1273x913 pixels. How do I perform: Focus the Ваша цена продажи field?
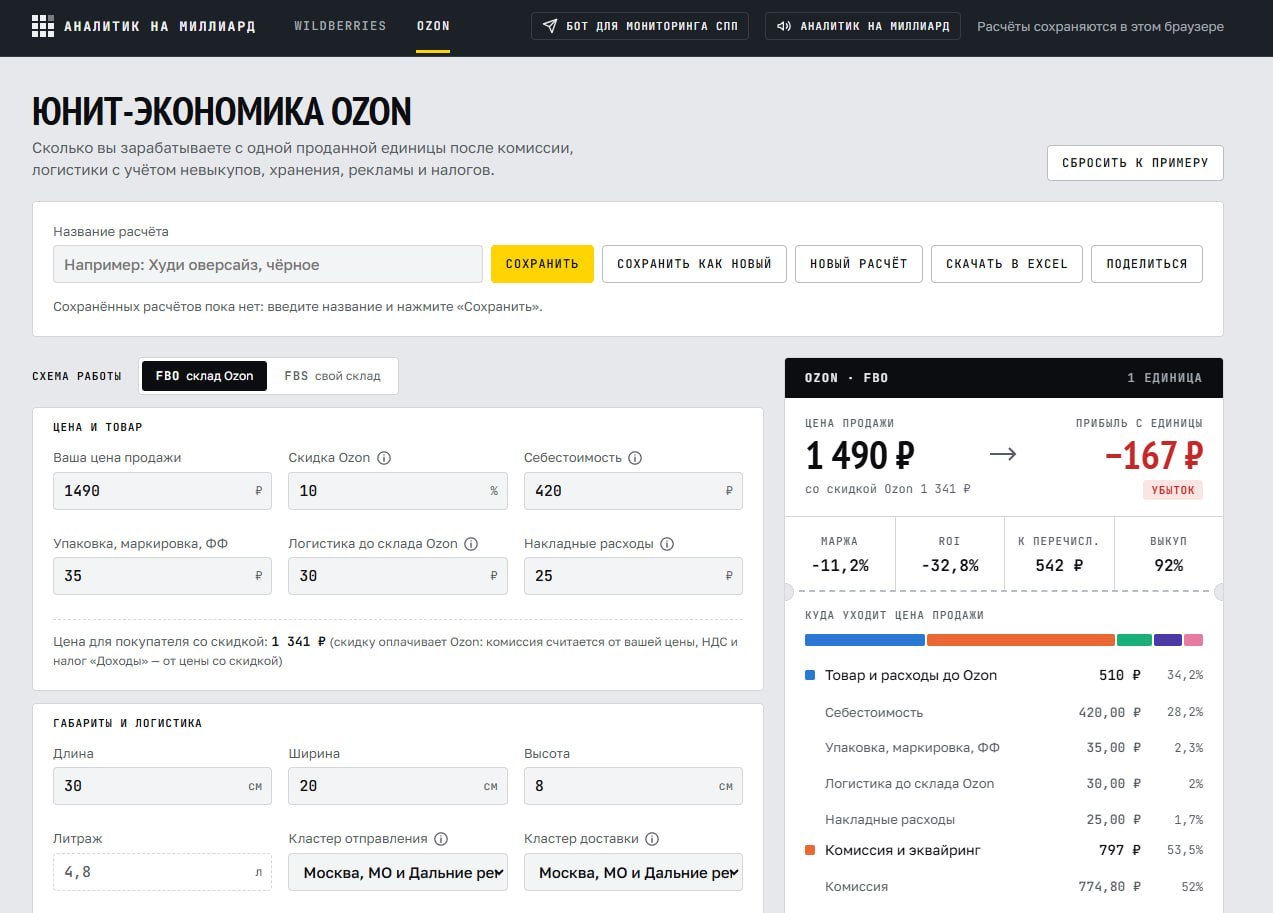click(162, 491)
